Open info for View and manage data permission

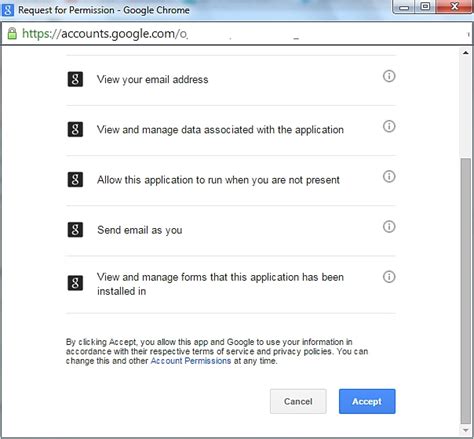pos(389,126)
